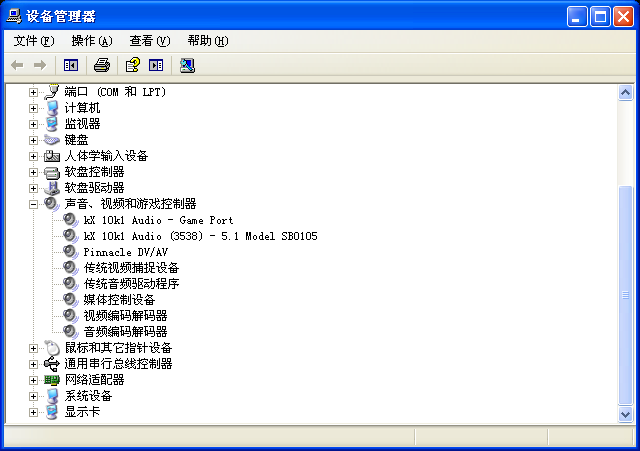Select the 网络适配器 label
The image size is (640, 451).
pos(94,380)
